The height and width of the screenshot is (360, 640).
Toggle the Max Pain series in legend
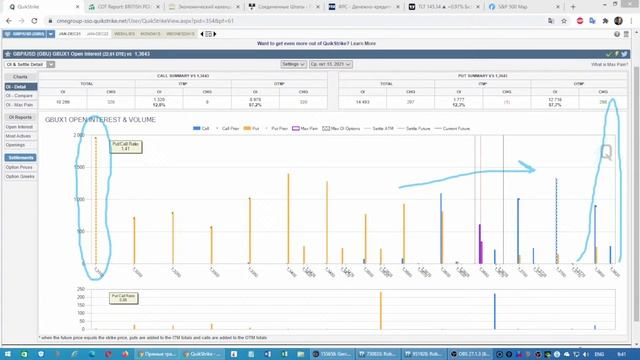305,129
